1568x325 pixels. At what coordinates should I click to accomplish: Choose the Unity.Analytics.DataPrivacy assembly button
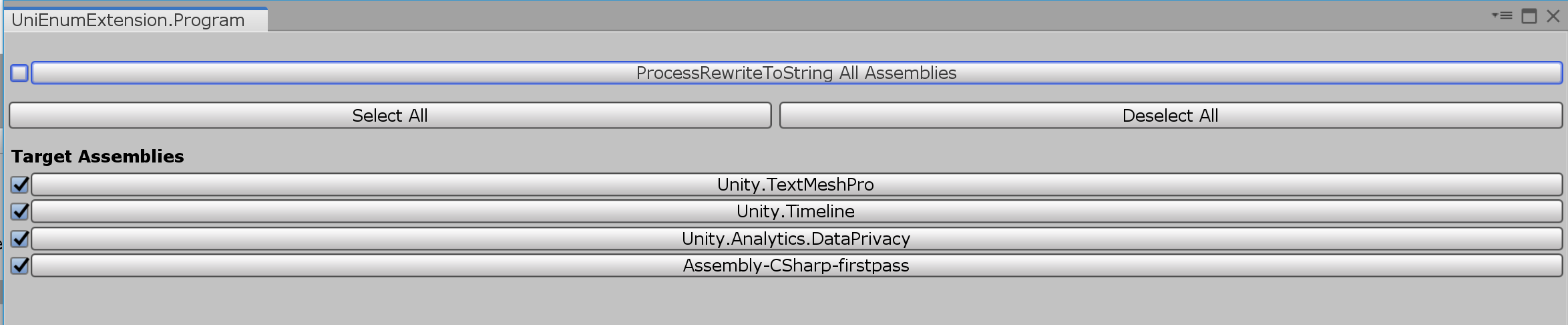tap(796, 239)
